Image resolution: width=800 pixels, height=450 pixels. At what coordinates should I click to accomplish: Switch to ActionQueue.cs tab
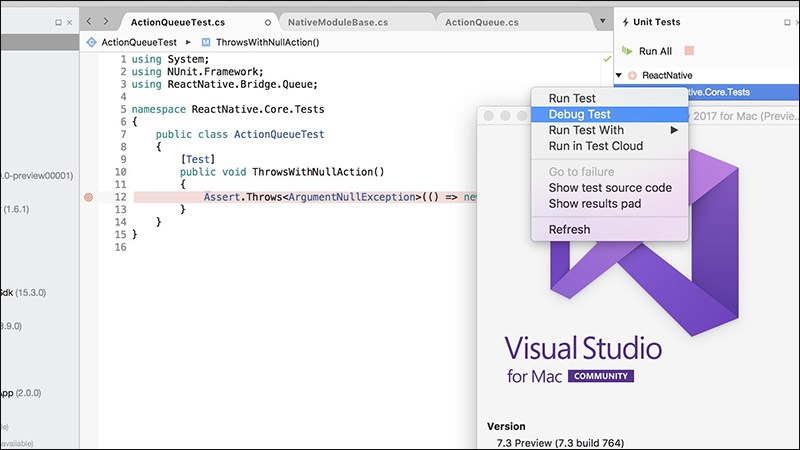click(x=482, y=22)
